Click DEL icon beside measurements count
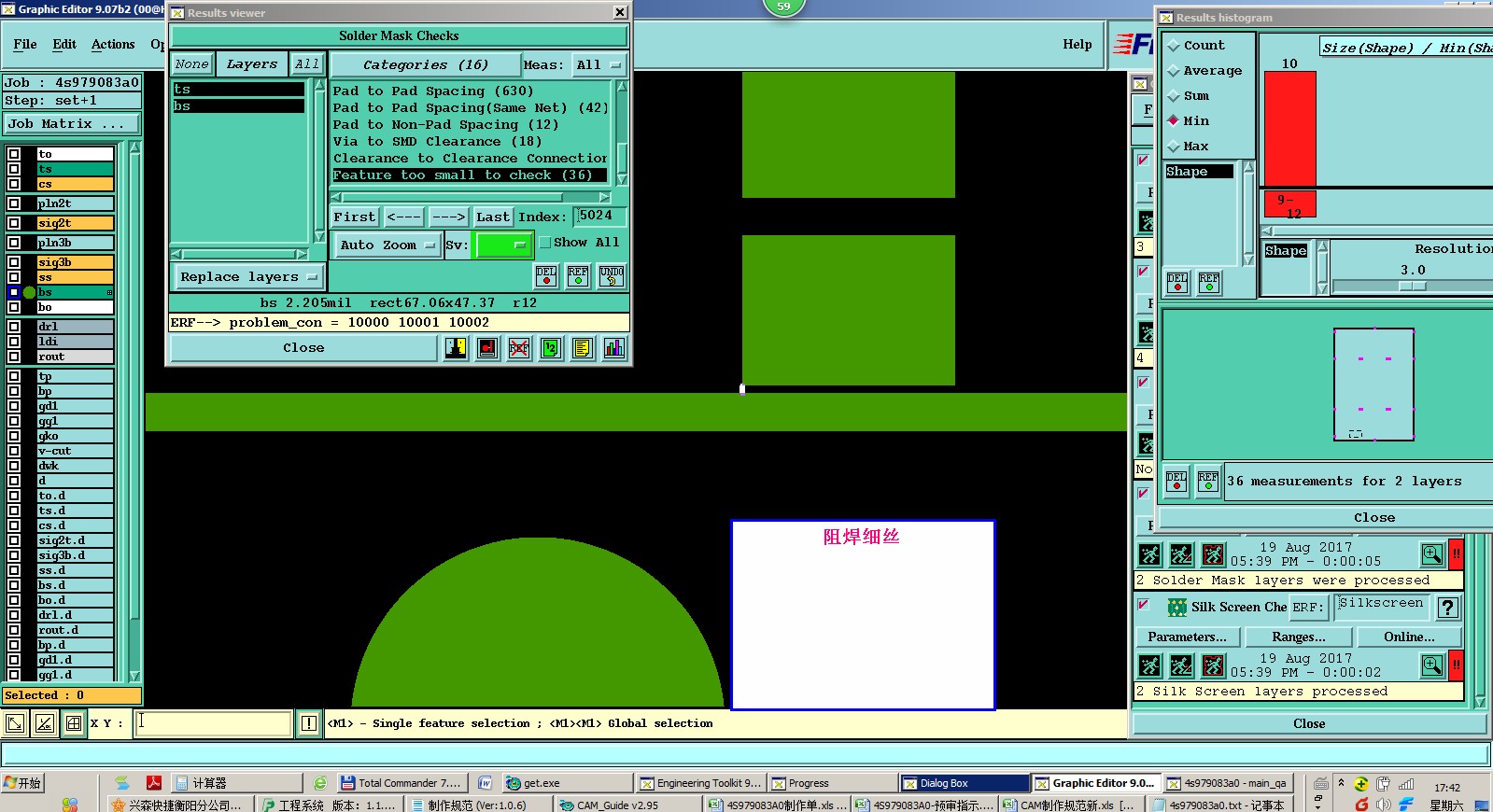 [x=1176, y=481]
